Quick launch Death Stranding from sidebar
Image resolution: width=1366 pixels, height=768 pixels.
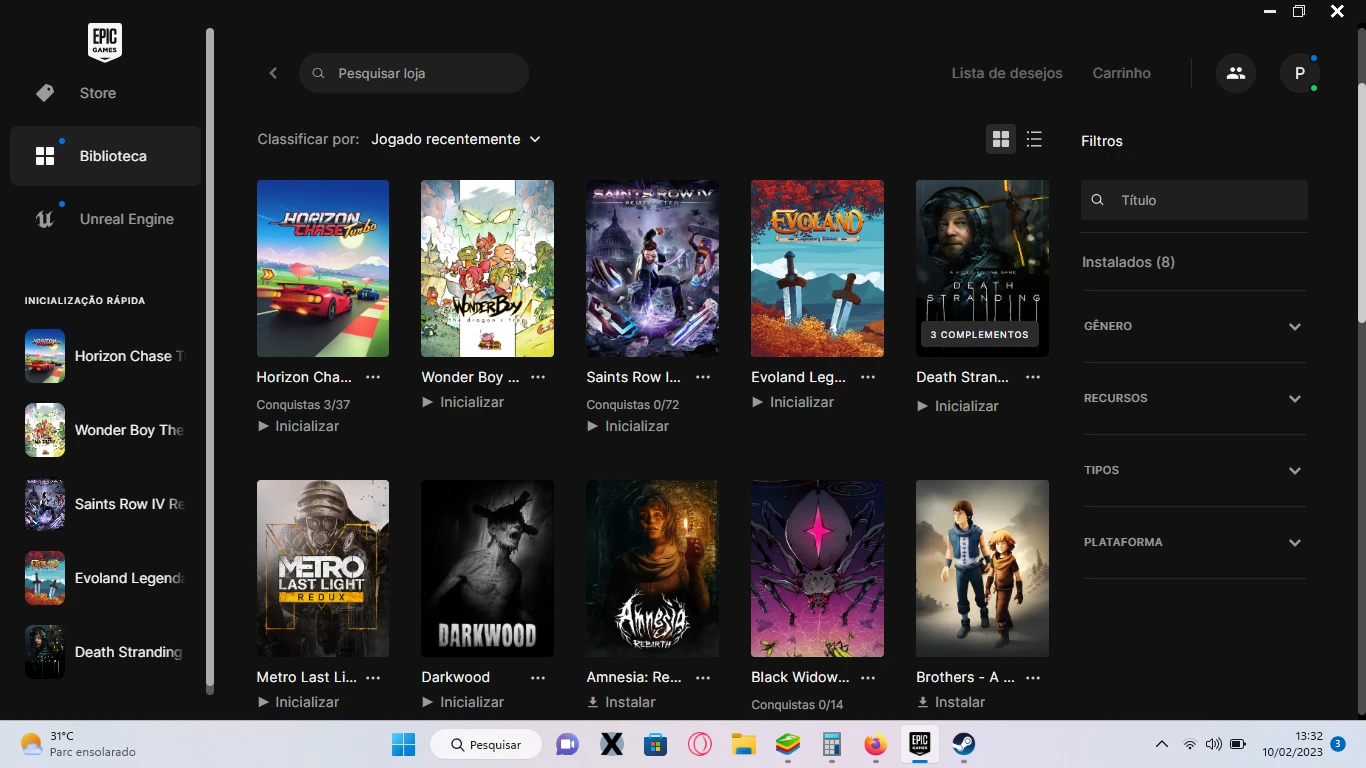(105, 652)
